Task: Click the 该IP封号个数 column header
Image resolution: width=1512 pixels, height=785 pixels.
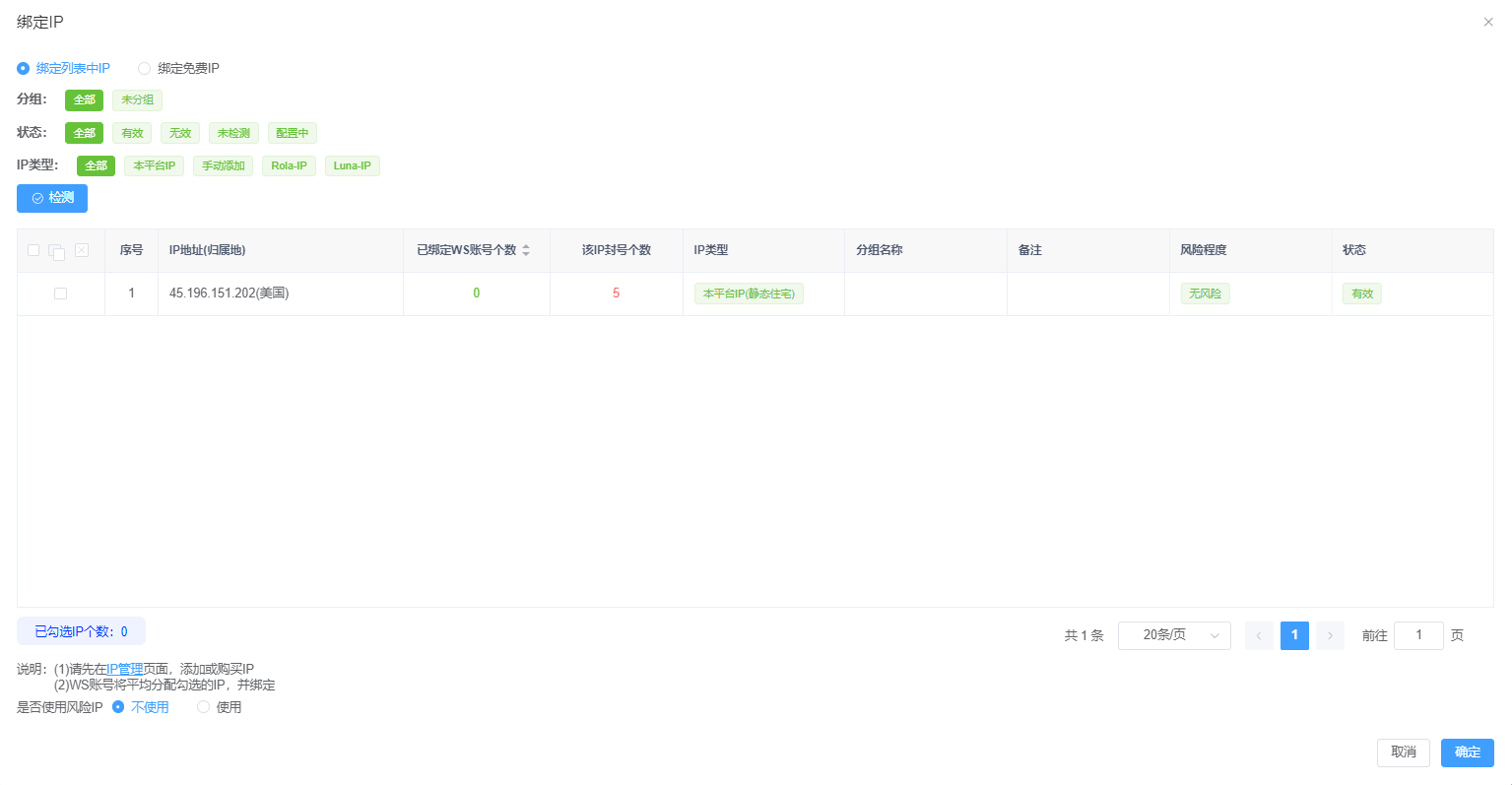Action: 617,250
